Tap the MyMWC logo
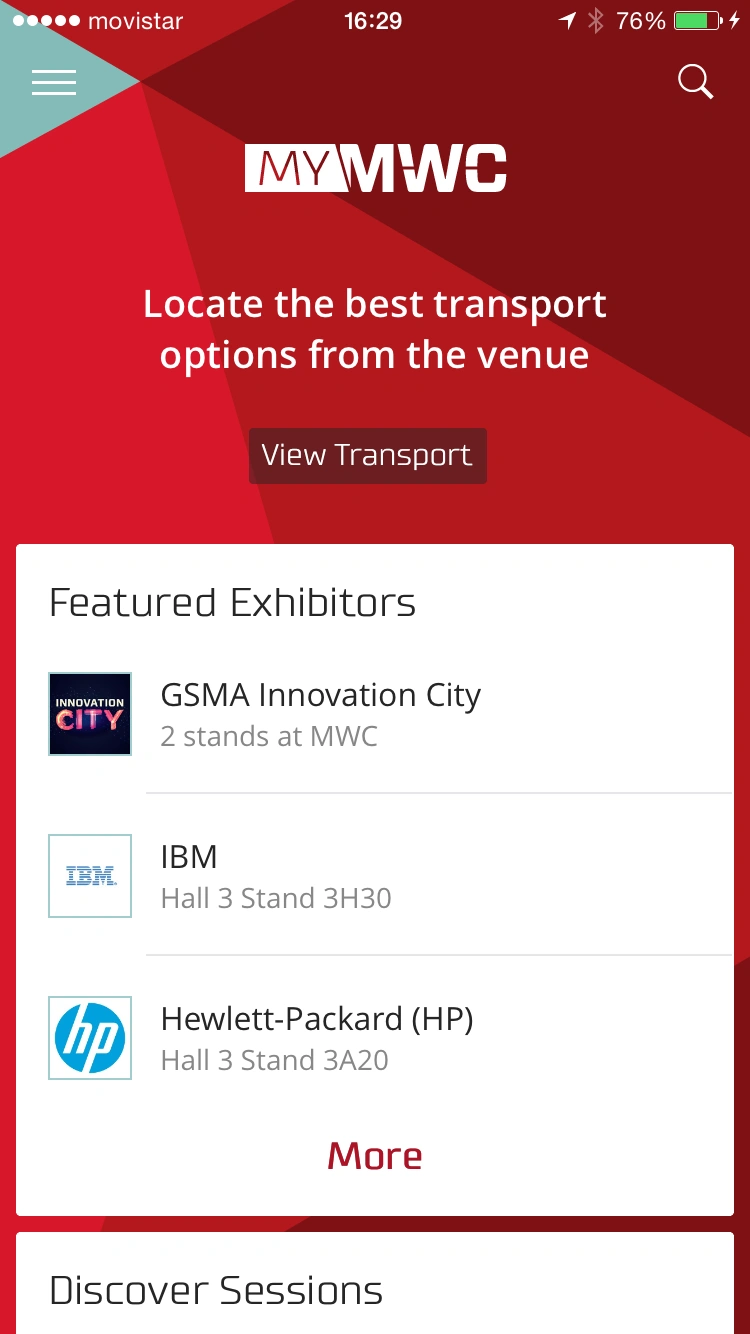 point(376,168)
